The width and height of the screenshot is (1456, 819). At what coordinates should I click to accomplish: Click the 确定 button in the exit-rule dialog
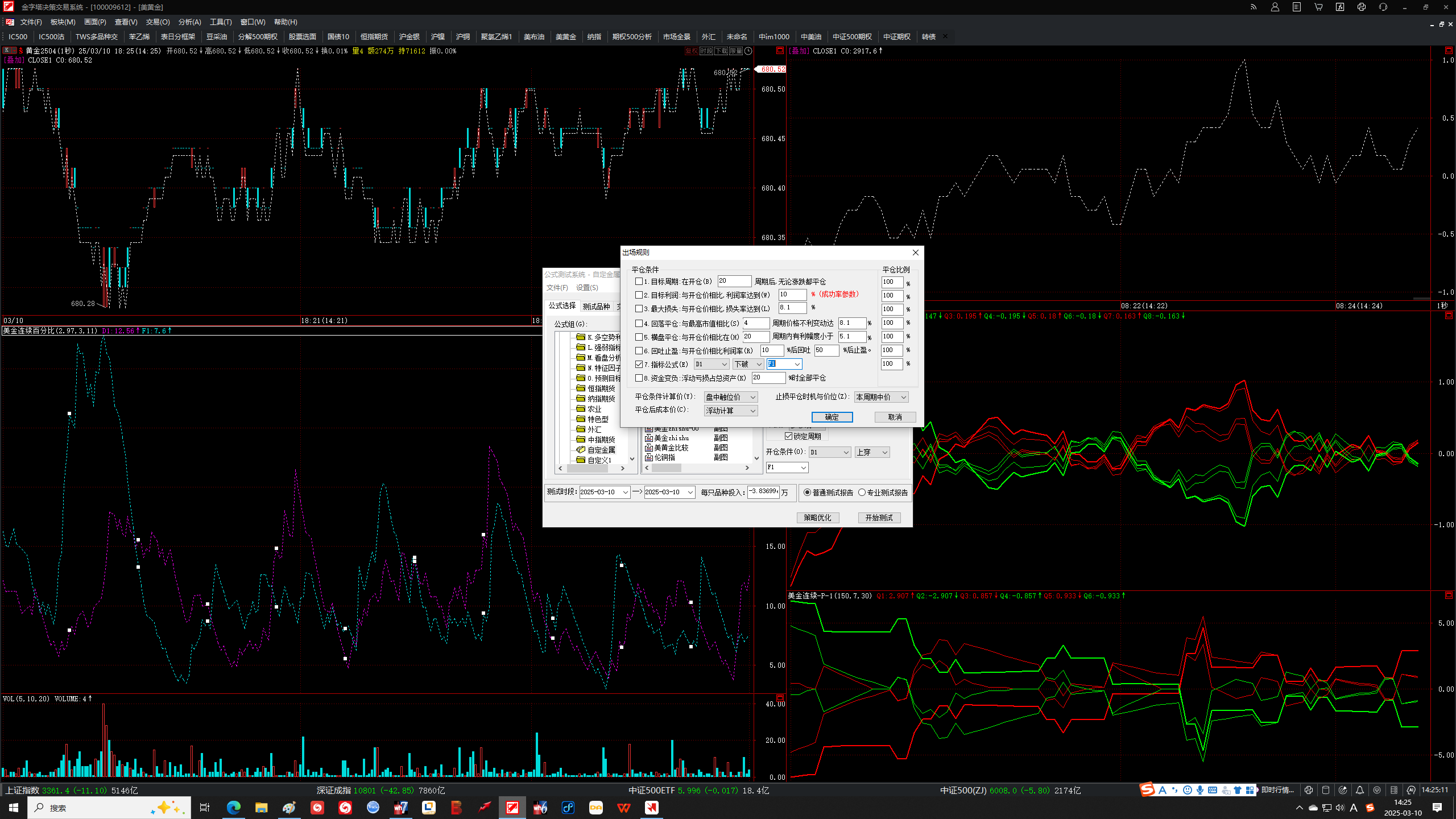tap(832, 417)
